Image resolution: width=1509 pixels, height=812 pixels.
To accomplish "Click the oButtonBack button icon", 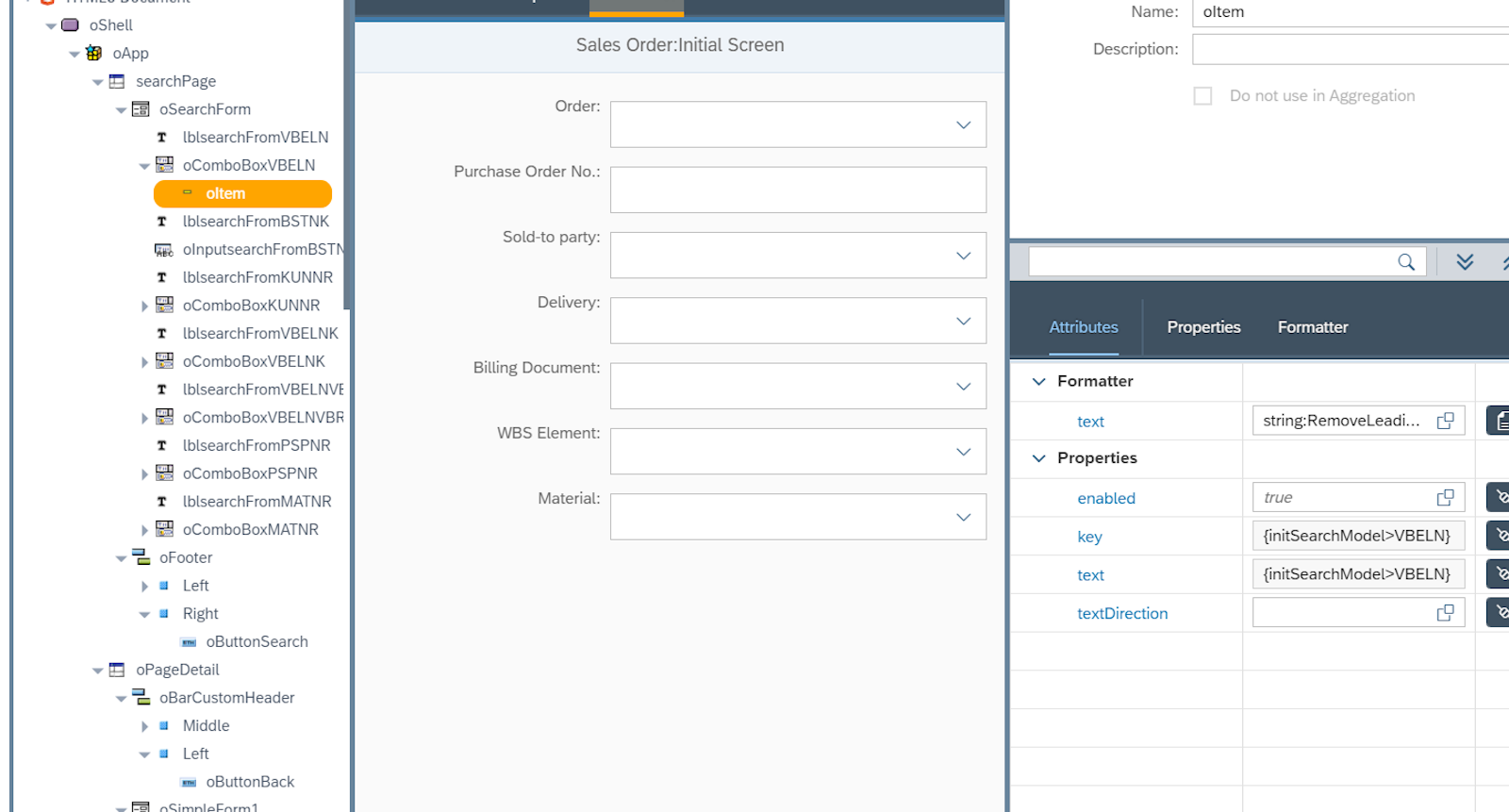I will coord(189,783).
